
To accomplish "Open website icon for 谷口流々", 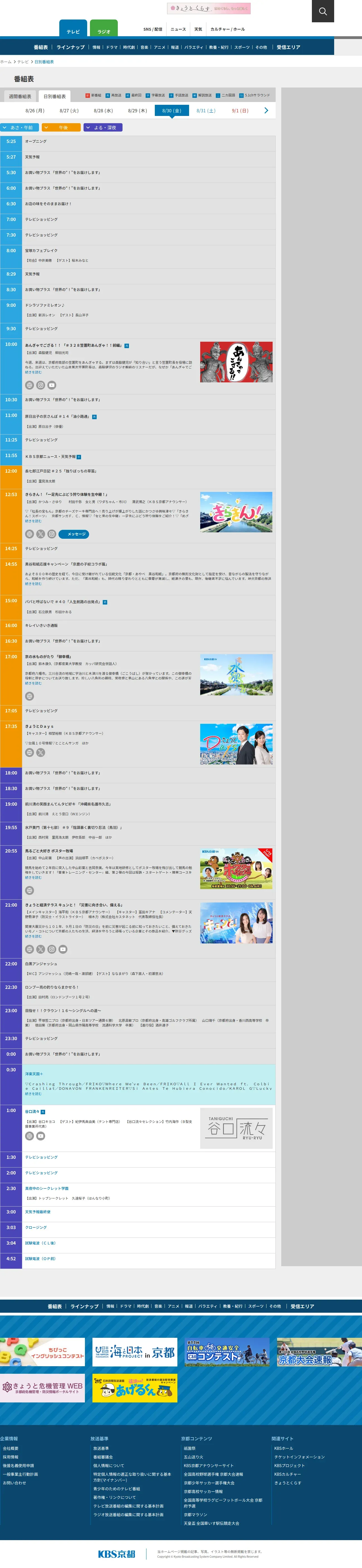I will coord(29,1136).
